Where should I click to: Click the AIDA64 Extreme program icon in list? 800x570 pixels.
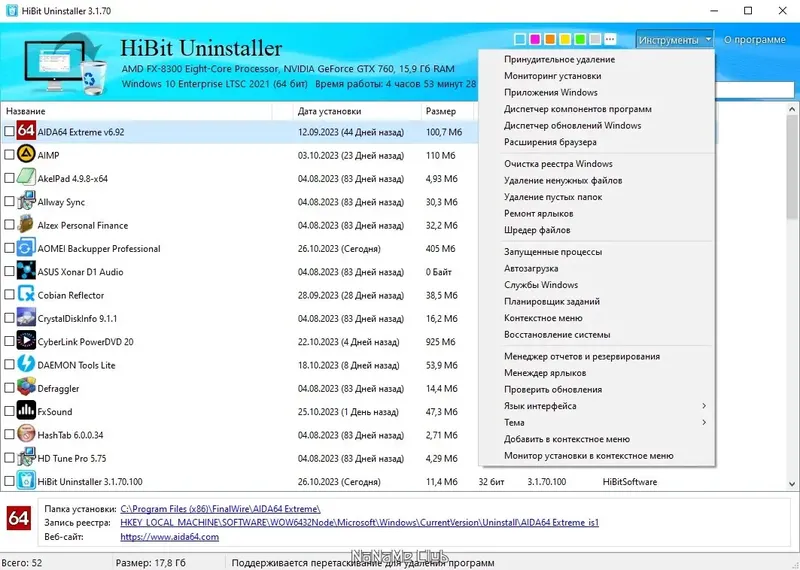[x=26, y=131]
